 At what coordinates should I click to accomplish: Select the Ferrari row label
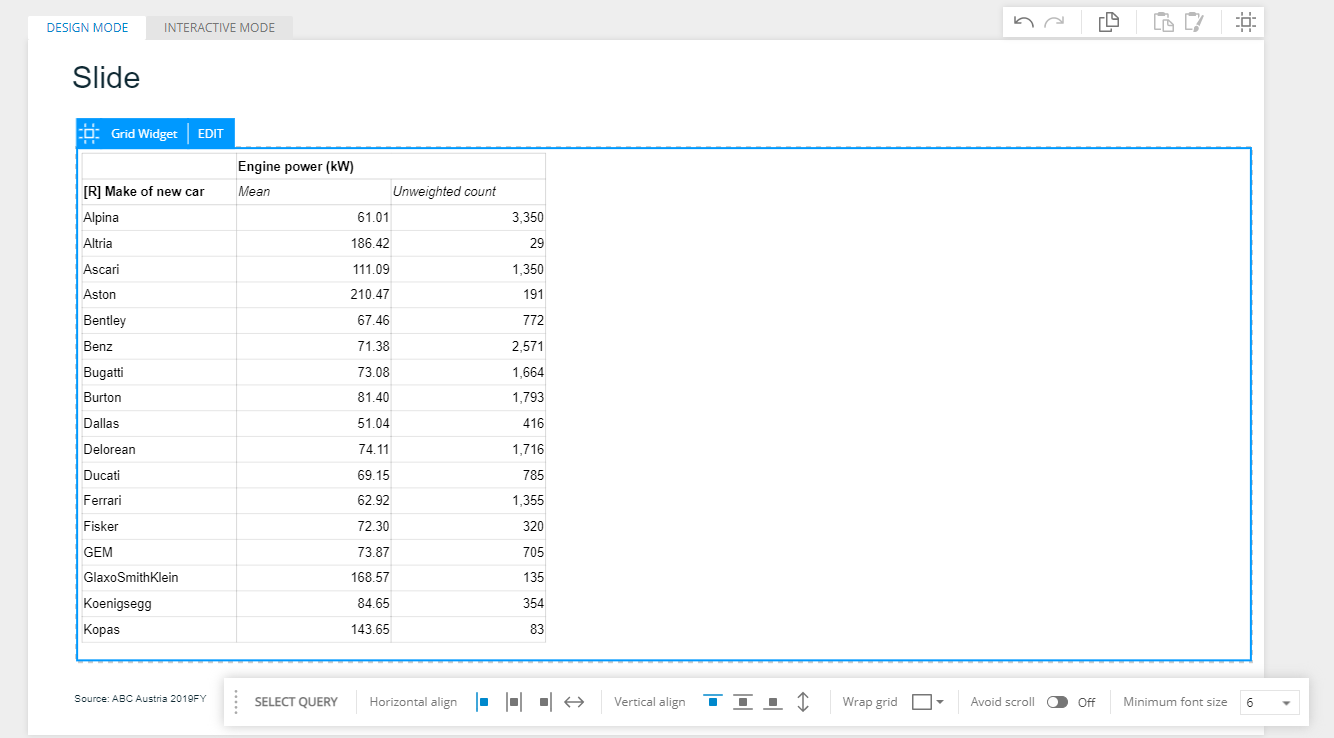tap(103, 500)
